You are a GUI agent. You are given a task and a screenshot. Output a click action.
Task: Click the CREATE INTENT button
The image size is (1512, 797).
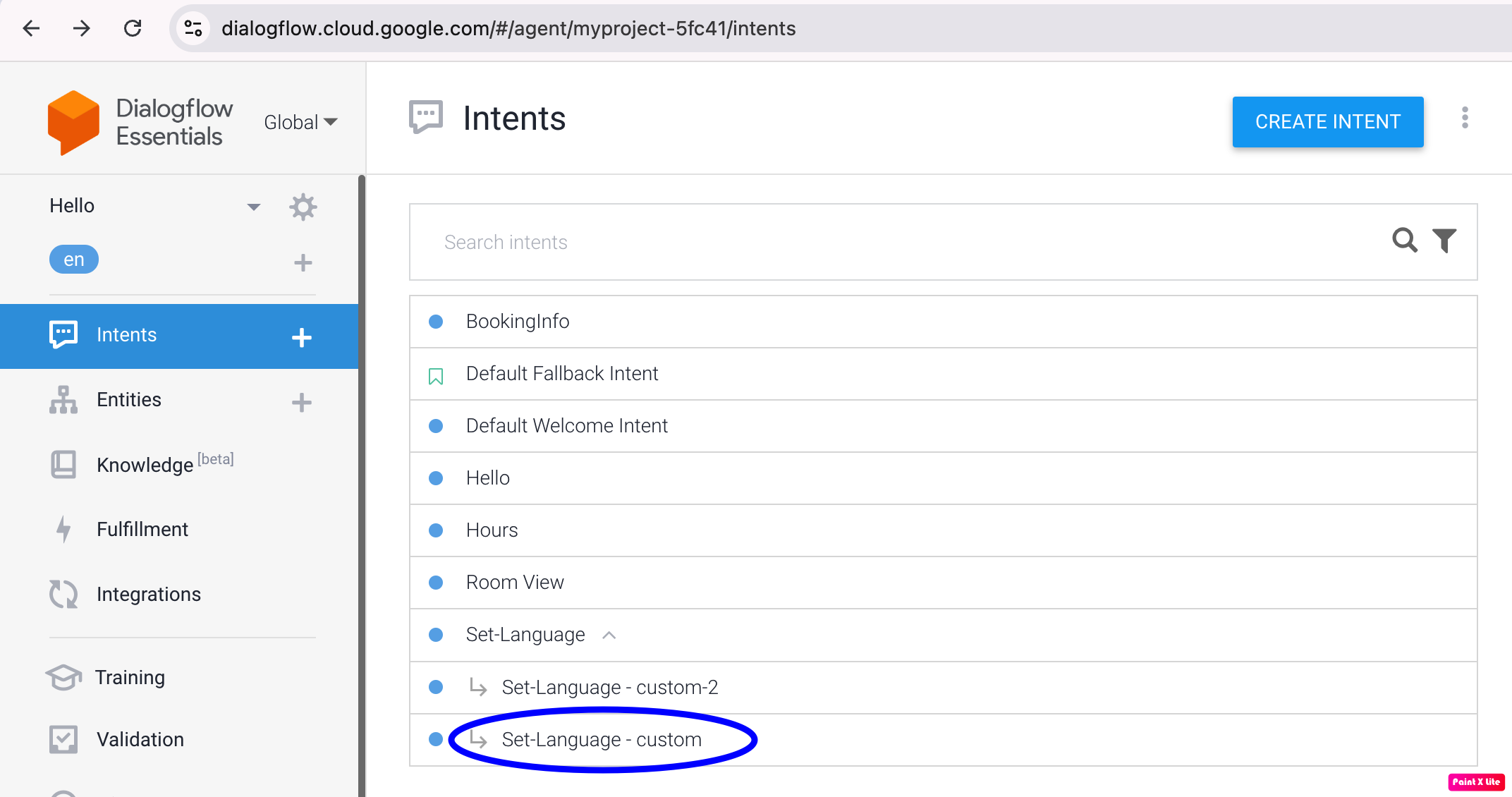point(1327,121)
